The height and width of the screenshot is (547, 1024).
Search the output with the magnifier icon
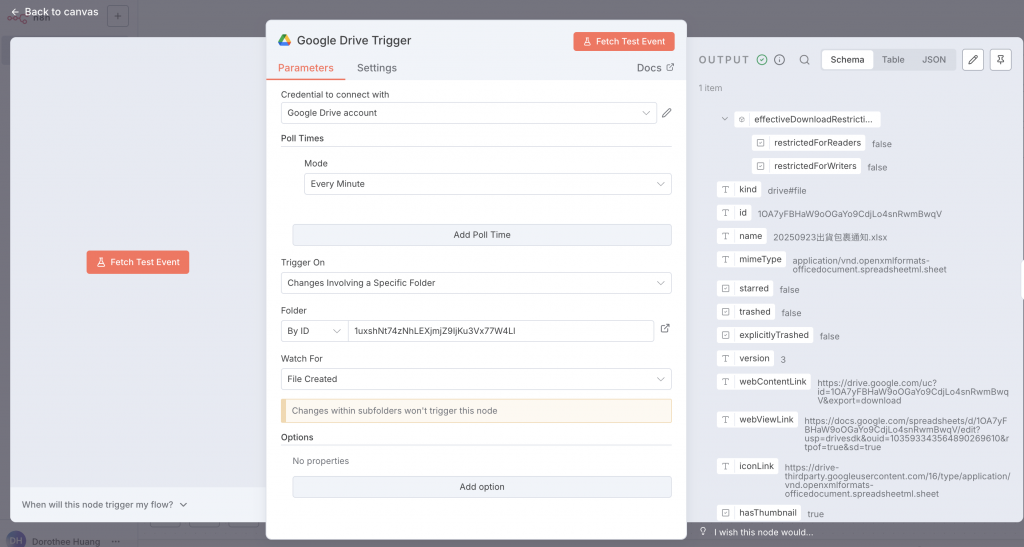[805, 59]
